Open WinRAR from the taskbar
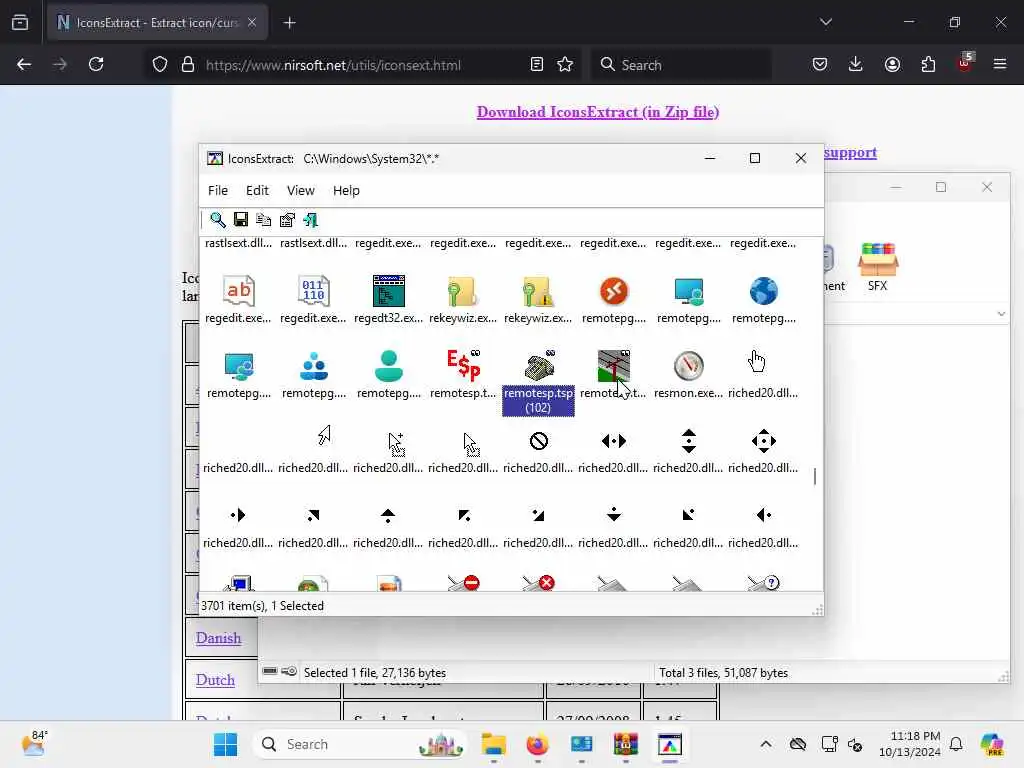The image size is (1024, 768). pyautogui.click(x=625, y=744)
